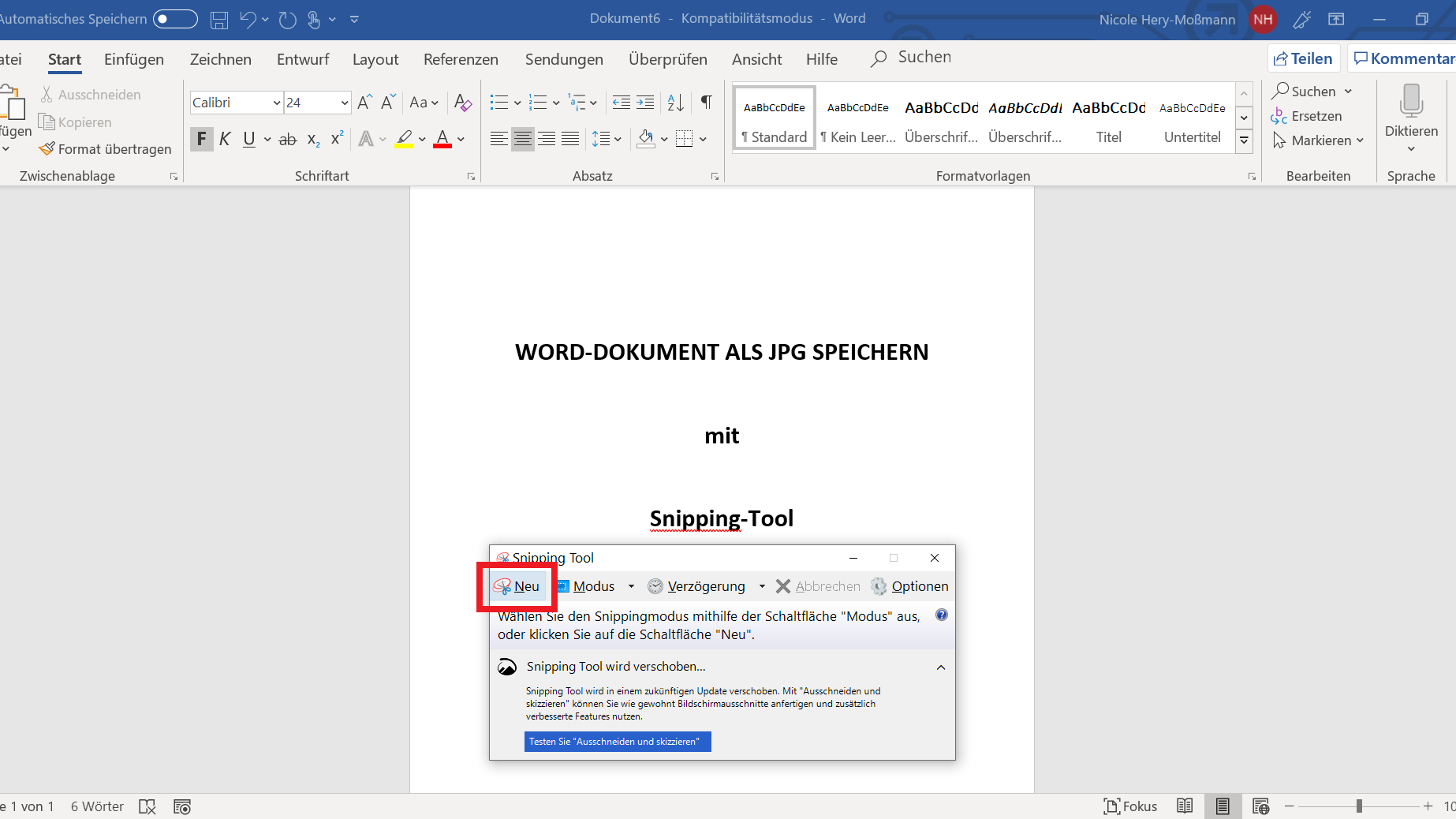Click the sort A-Z icon
The width and height of the screenshot is (1456, 819).
(x=675, y=103)
